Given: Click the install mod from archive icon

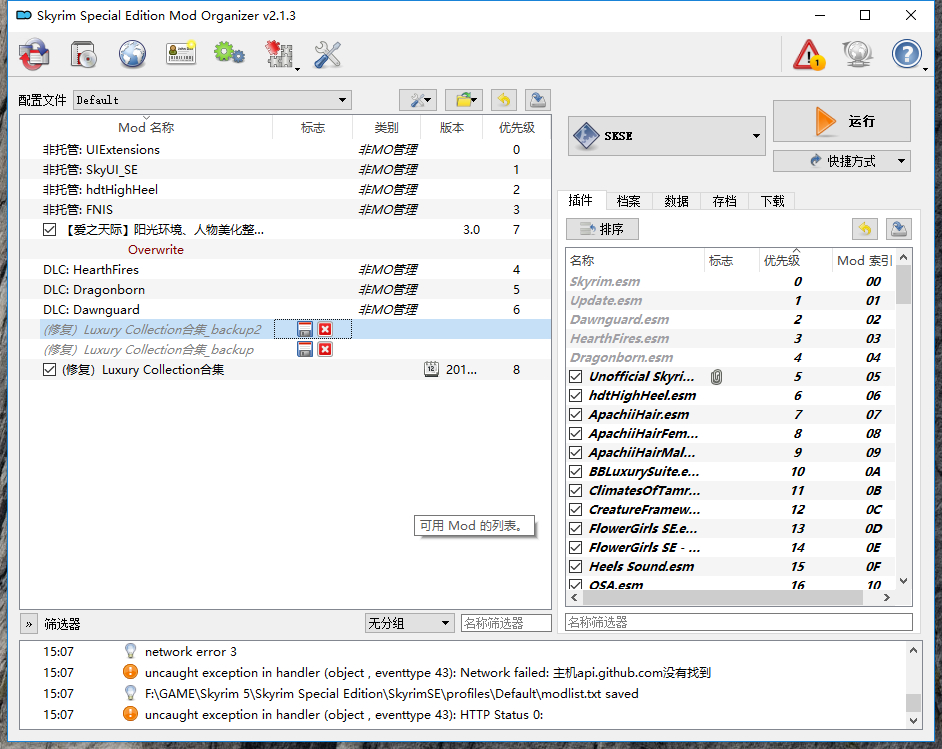Looking at the screenshot, I should click(x=34, y=55).
